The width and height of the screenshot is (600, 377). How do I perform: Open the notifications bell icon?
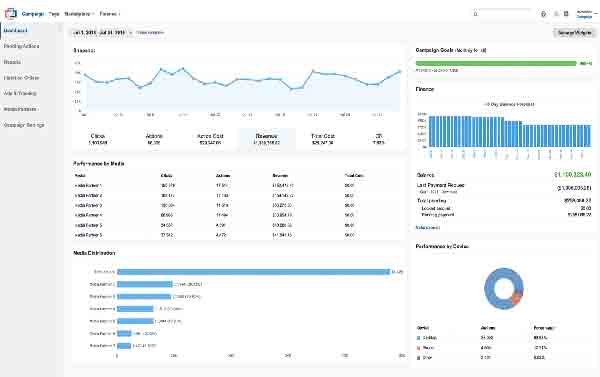(556, 14)
